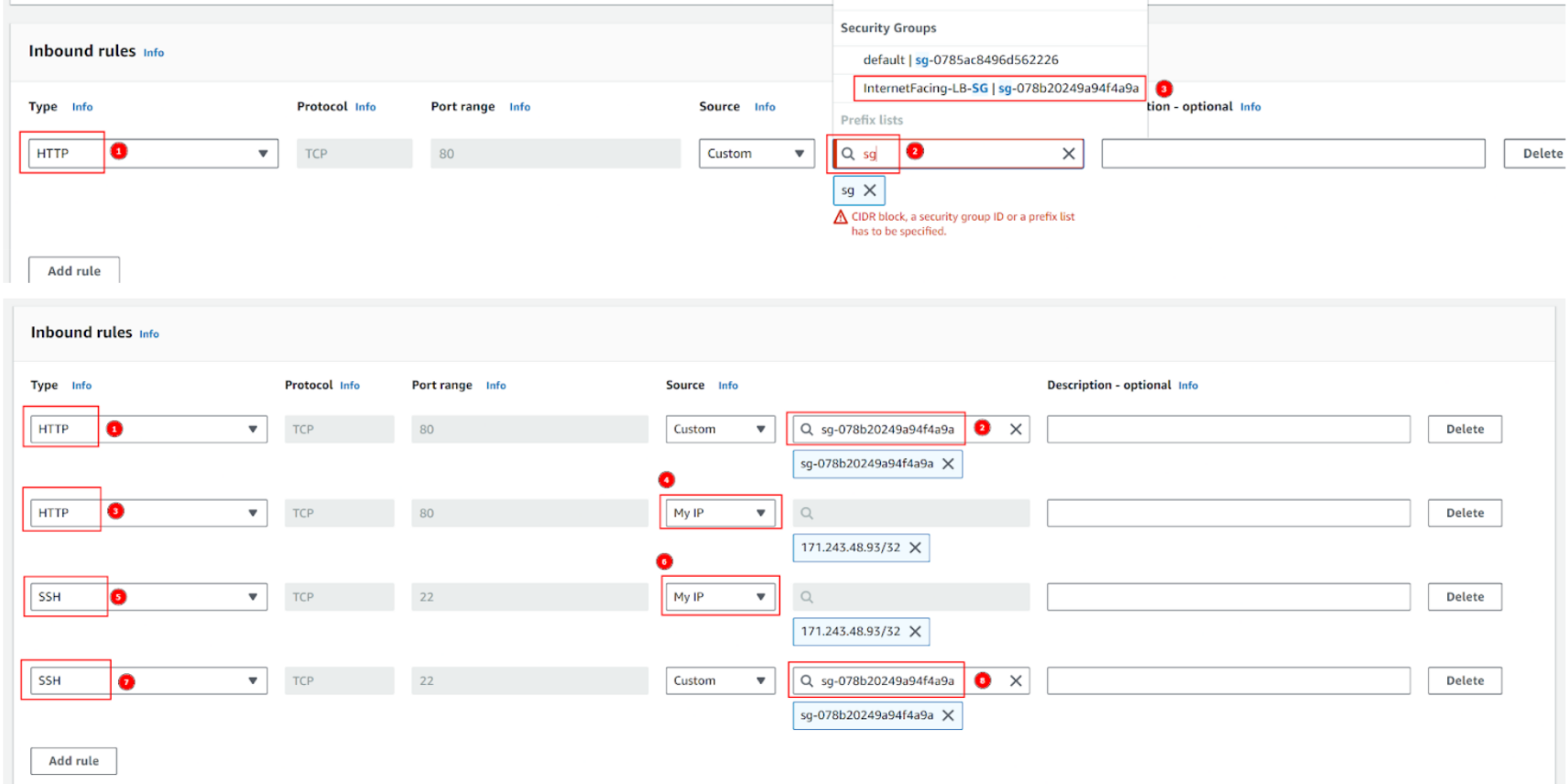Remove sg-078b20249a94f4a9a chip under HTTP Custom rule
1568x784 pixels.
coord(948,463)
